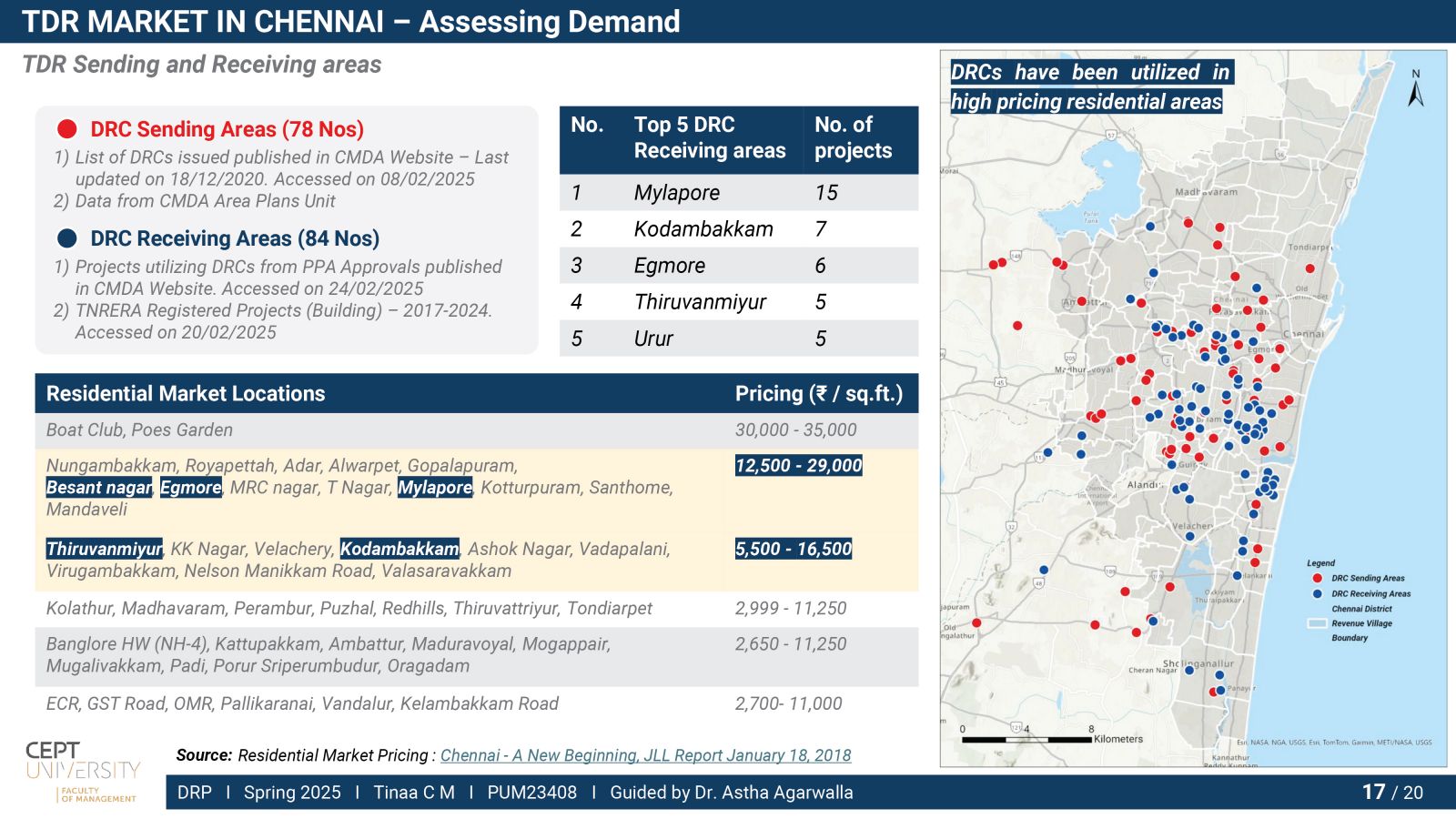The width and height of the screenshot is (1456, 819).
Task: Click the CEPT University logo
Action: pos(83,772)
